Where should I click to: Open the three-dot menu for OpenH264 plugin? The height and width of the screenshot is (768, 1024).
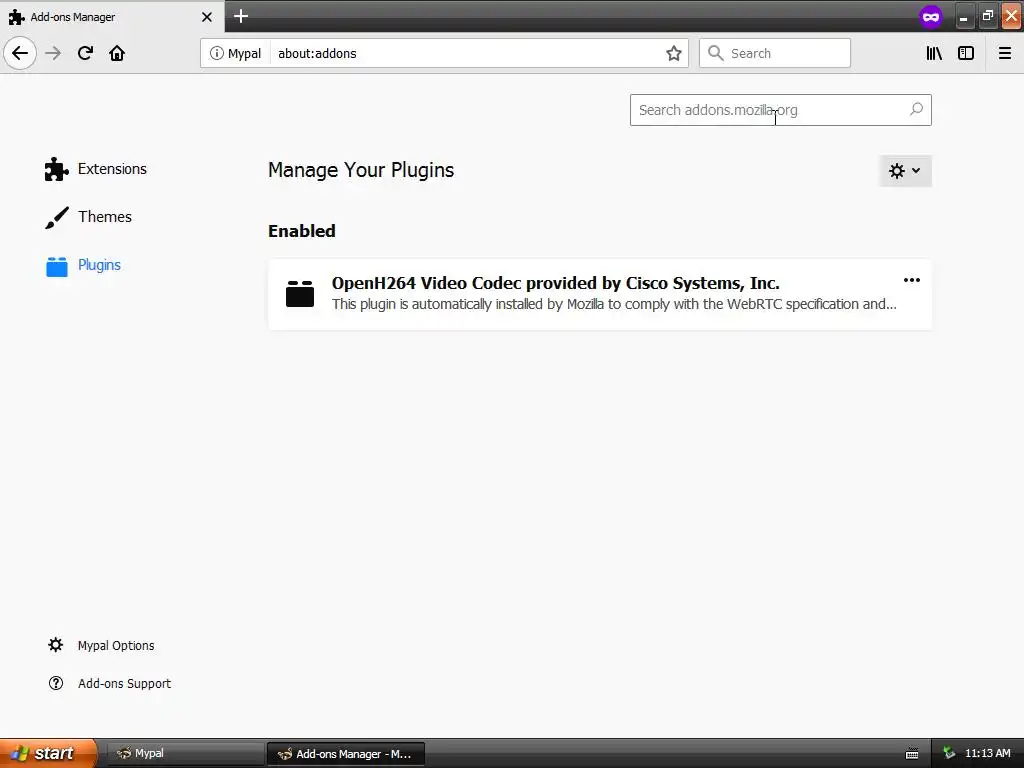coord(912,280)
